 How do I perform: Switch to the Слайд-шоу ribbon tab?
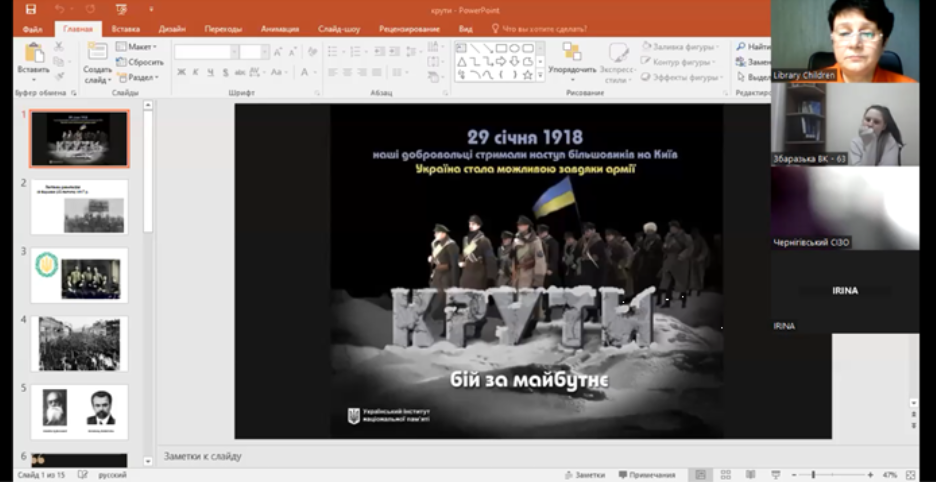[x=338, y=29]
